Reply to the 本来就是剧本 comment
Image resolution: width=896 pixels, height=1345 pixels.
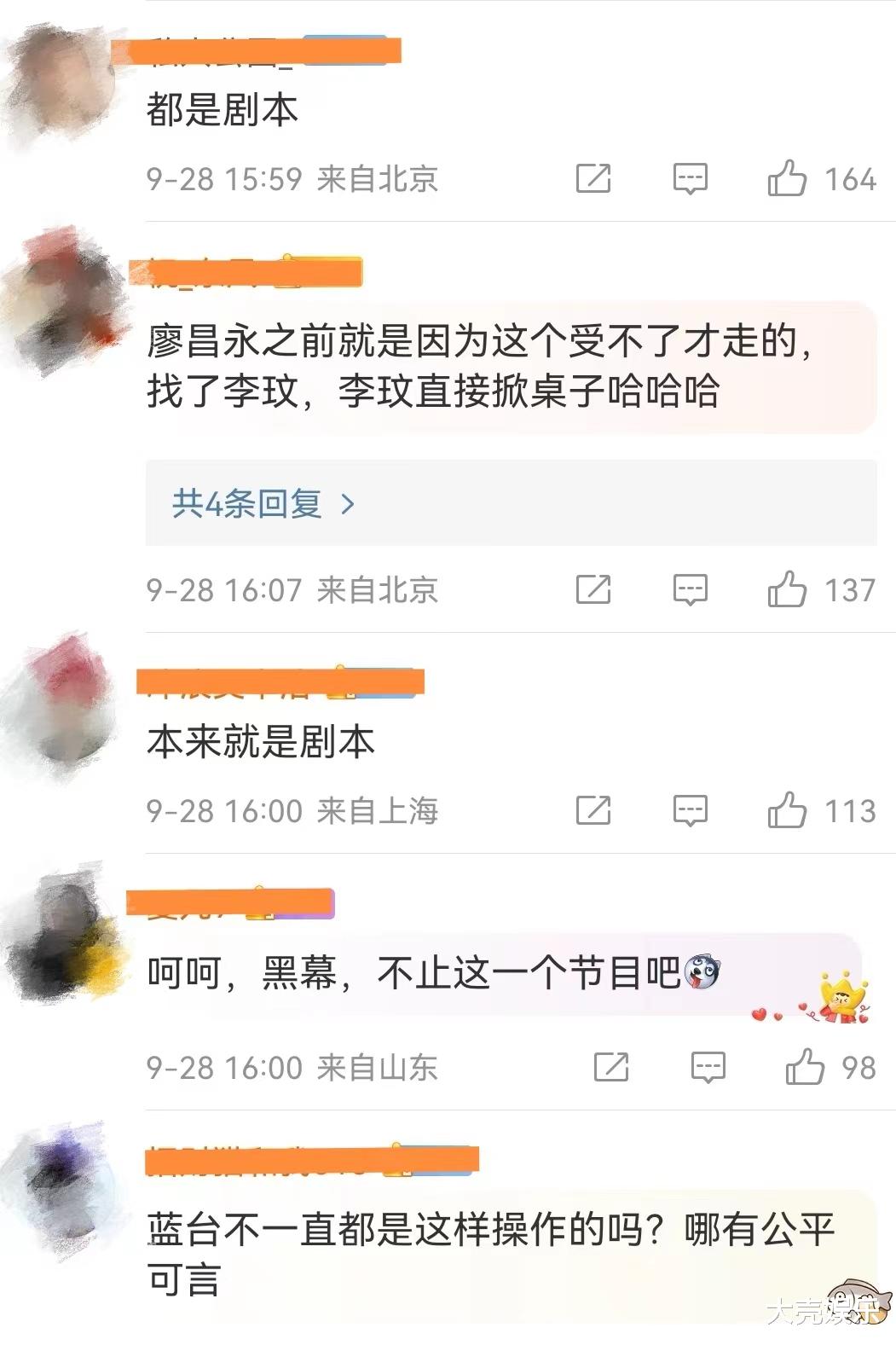coord(690,810)
